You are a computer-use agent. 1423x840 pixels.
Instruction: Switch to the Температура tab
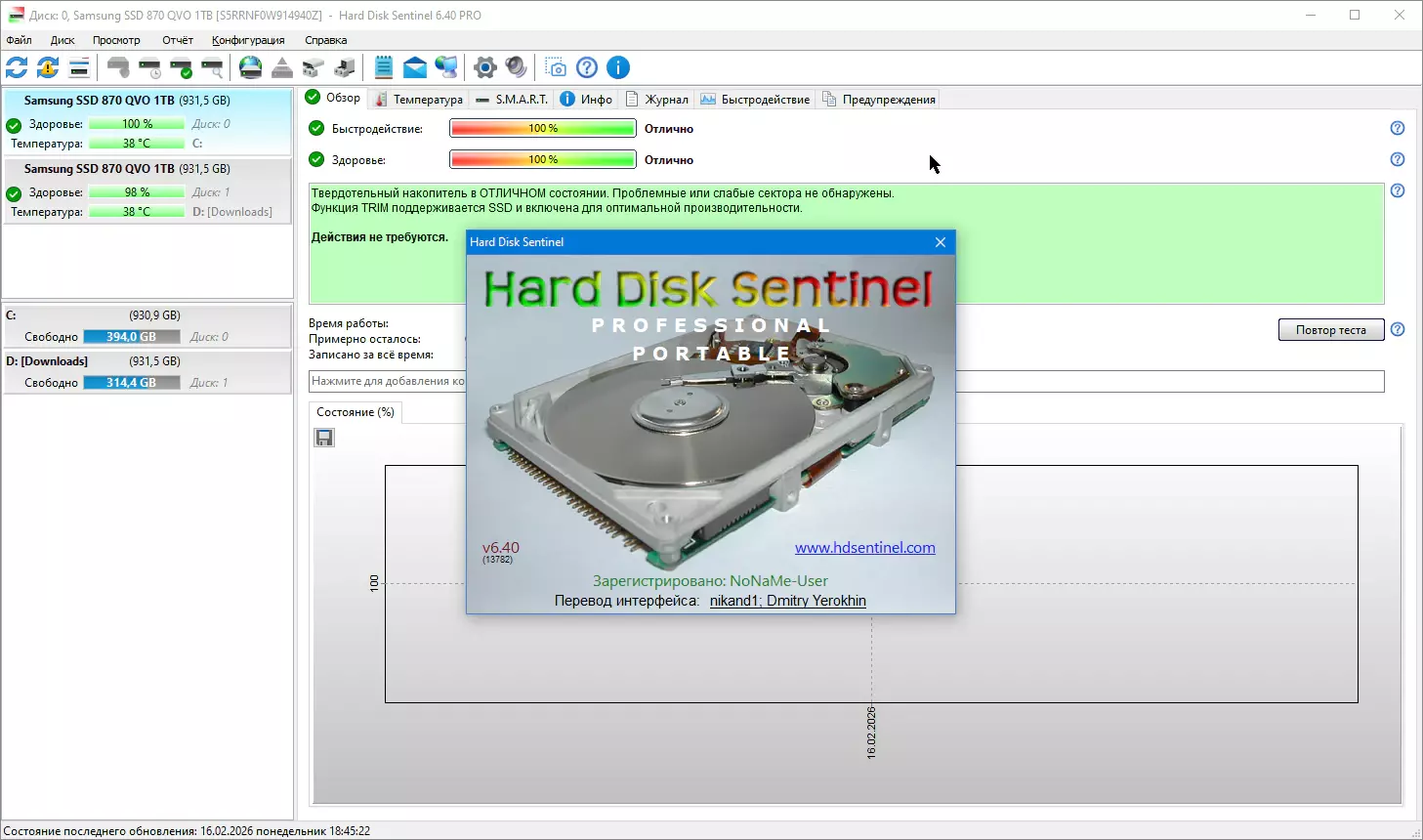419,100
